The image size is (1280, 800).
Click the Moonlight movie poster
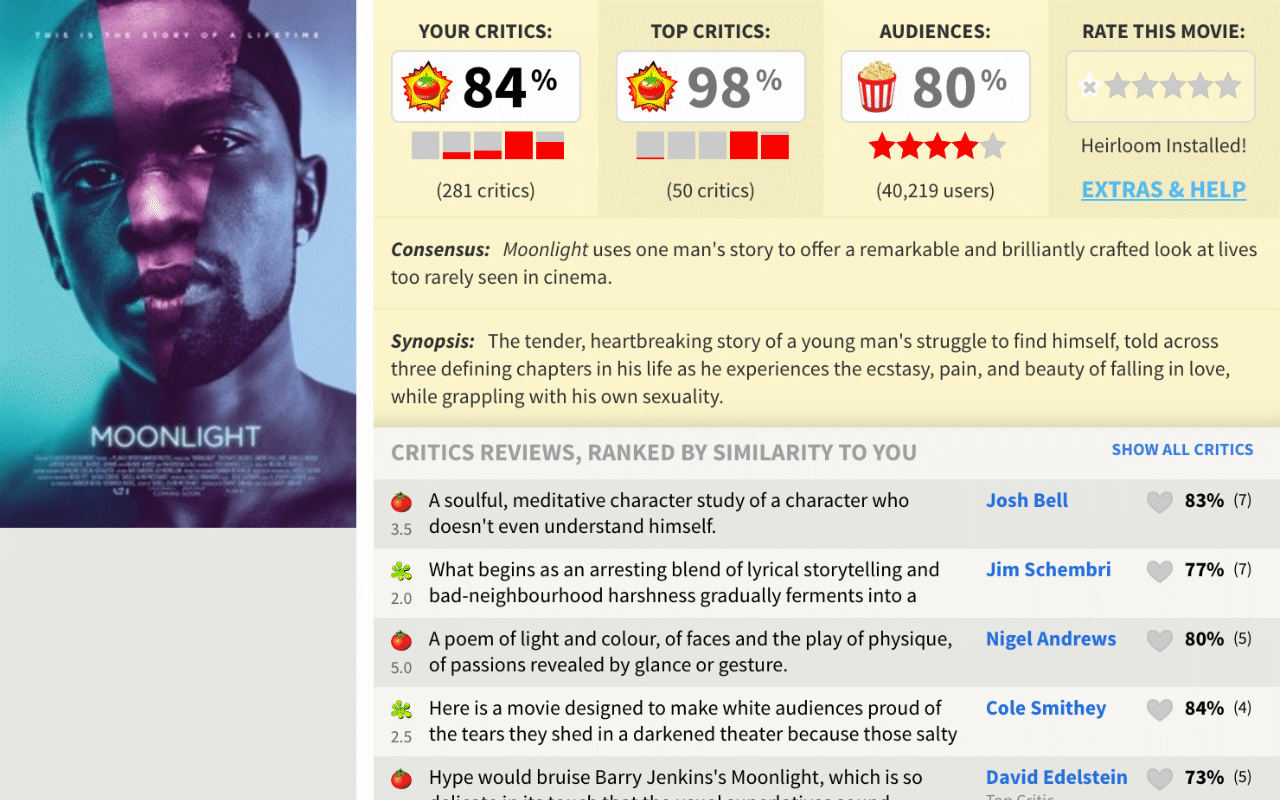pyautogui.click(x=178, y=264)
